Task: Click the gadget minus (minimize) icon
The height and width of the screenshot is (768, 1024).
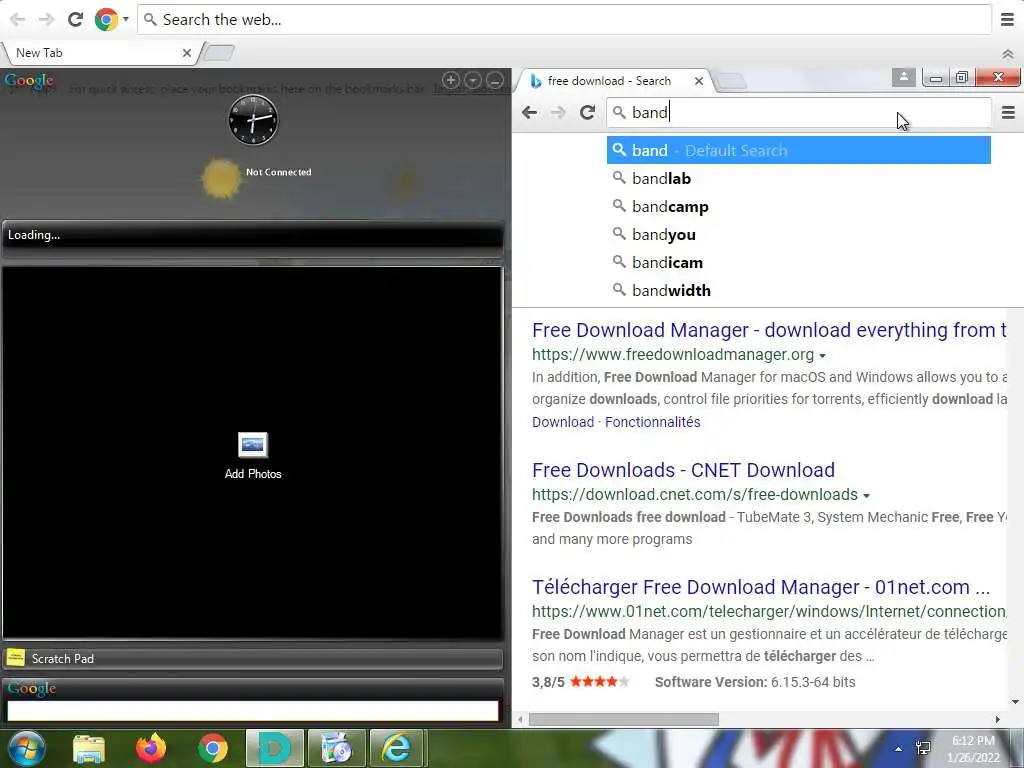Action: 495,80
